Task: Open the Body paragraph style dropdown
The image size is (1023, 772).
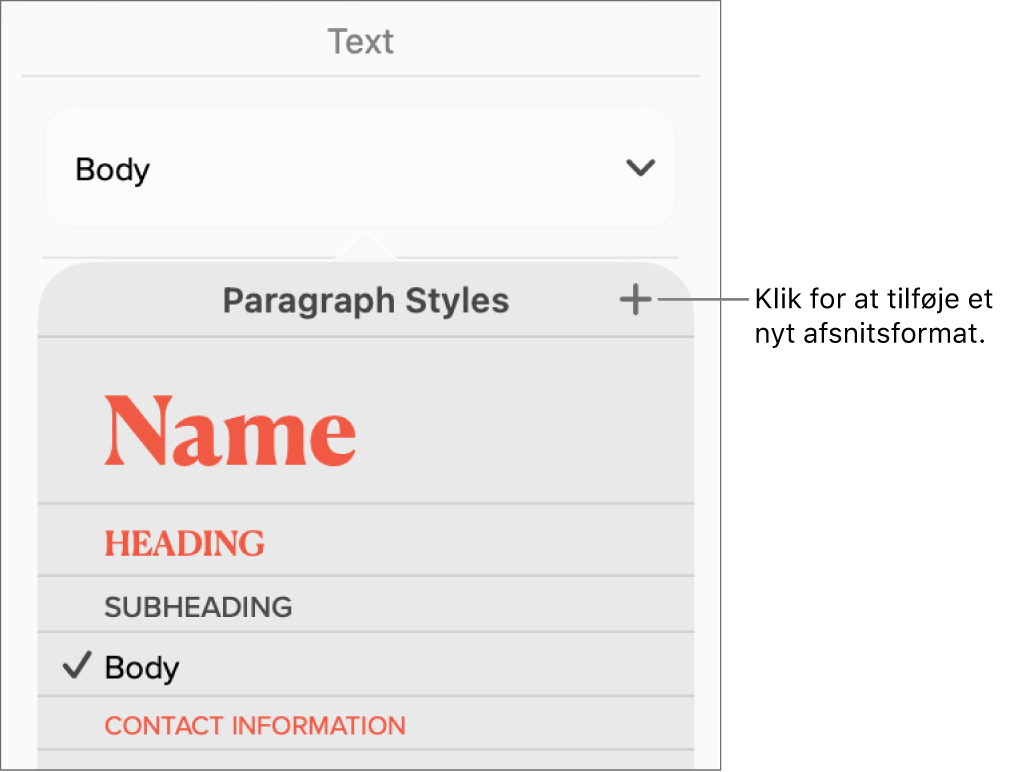Action: [360, 168]
